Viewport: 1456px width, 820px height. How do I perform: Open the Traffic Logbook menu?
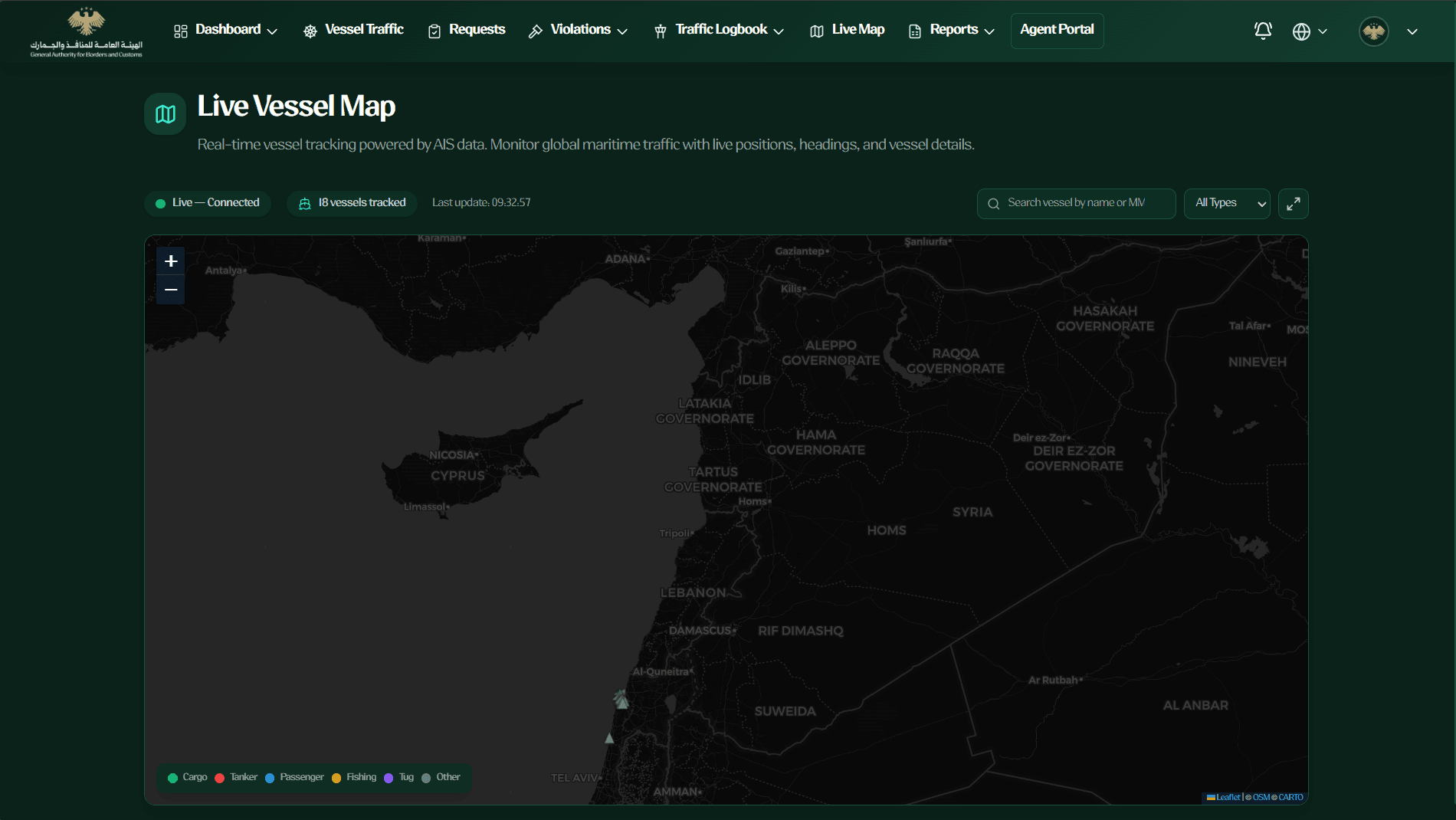(x=719, y=31)
